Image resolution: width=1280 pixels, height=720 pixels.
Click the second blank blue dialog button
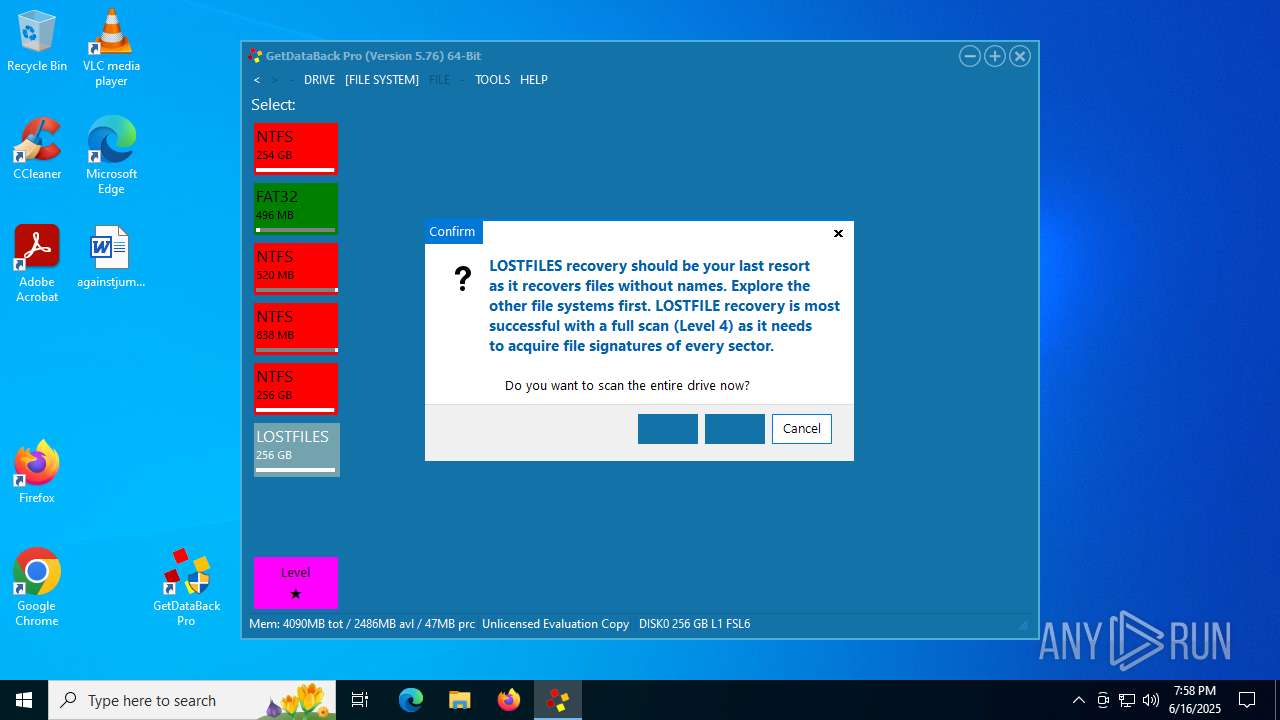735,429
